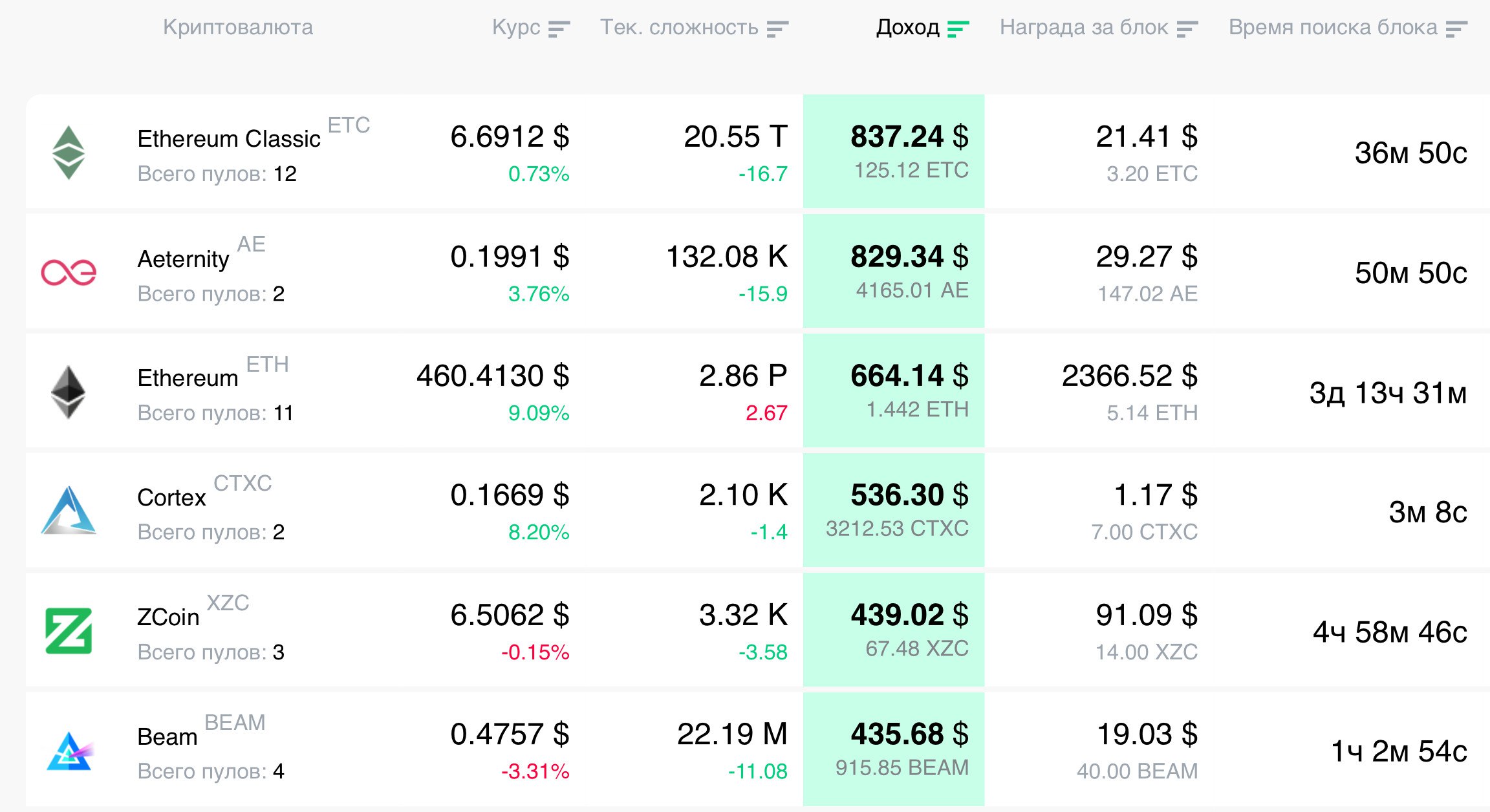Click the 21.41 $ block reward
Image resolution: width=1490 pixels, height=812 pixels.
pos(1147,137)
